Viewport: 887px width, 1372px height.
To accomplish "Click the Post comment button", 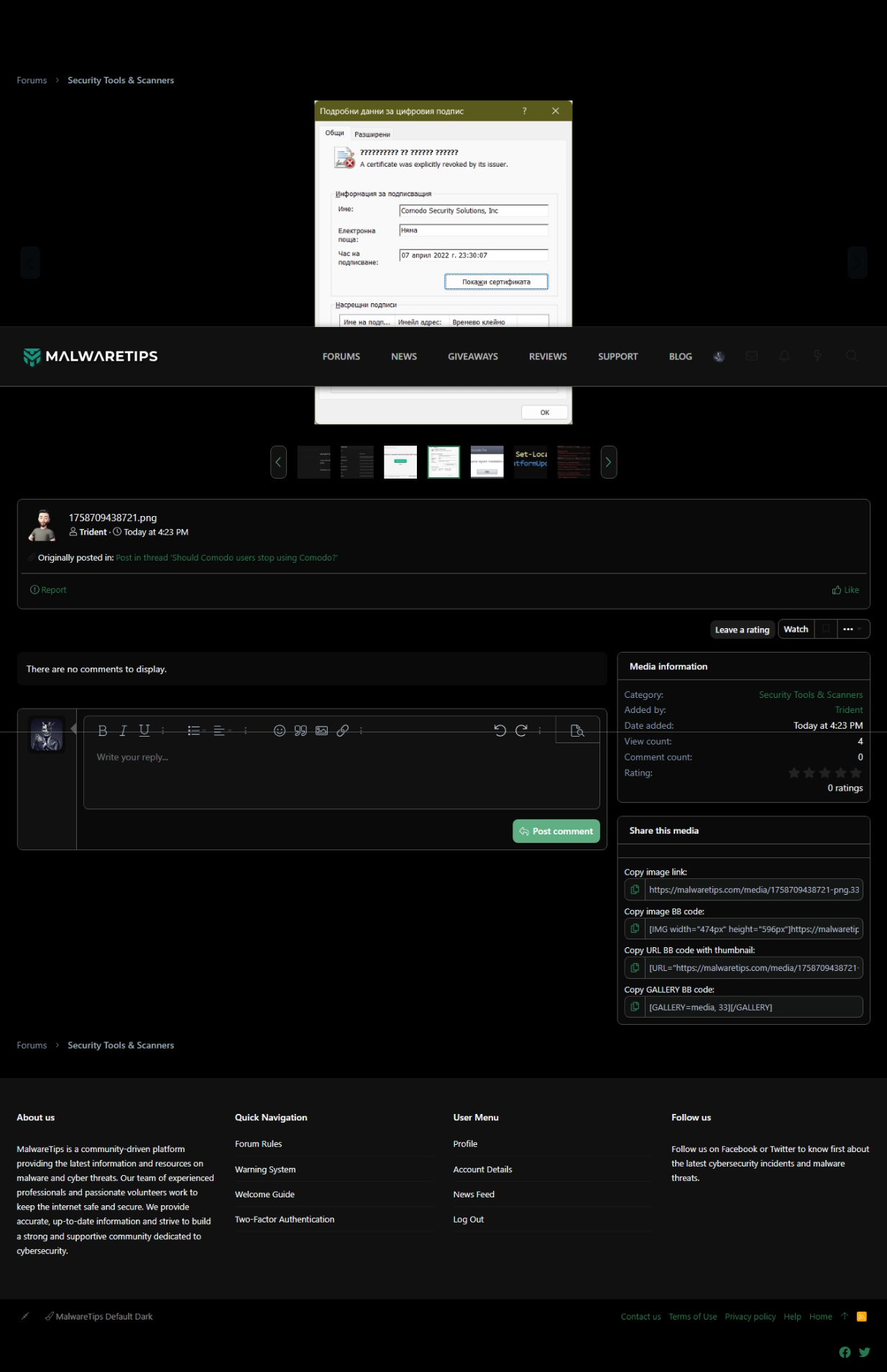I will coord(556,831).
